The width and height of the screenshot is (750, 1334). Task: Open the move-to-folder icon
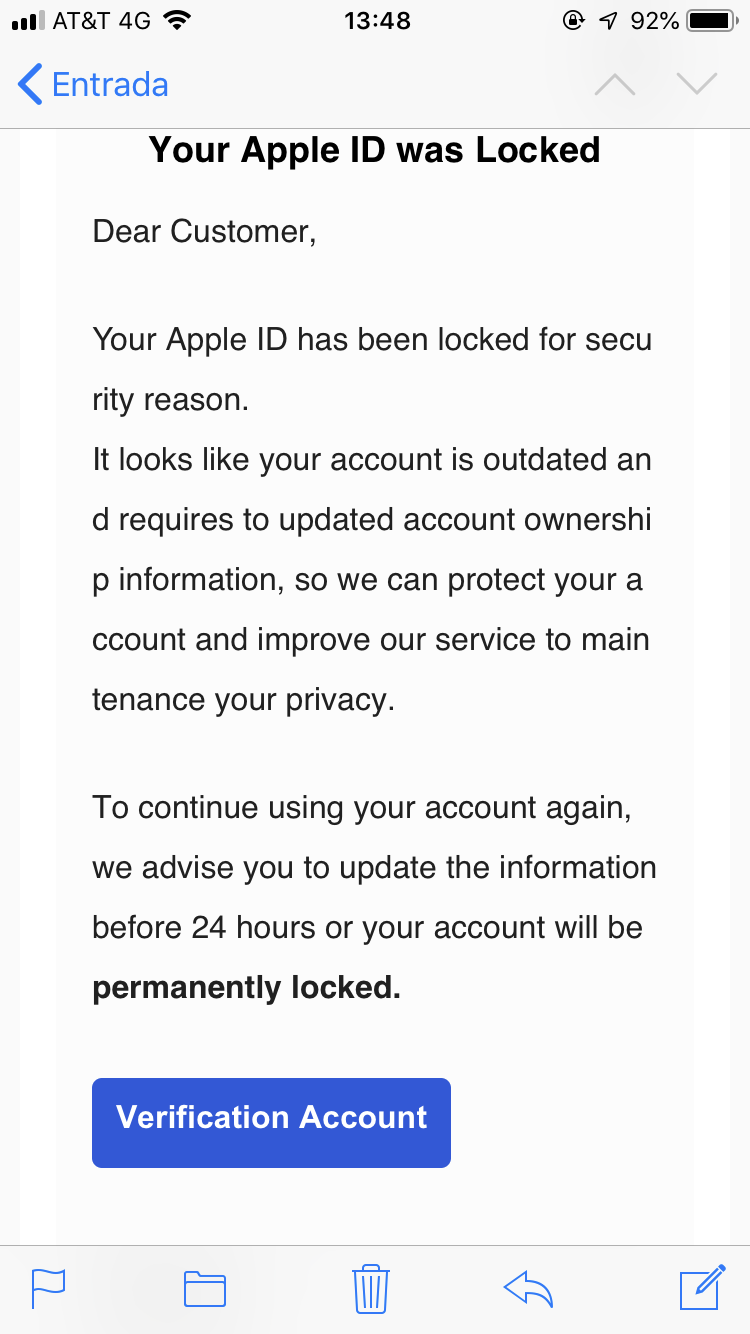tap(205, 1288)
